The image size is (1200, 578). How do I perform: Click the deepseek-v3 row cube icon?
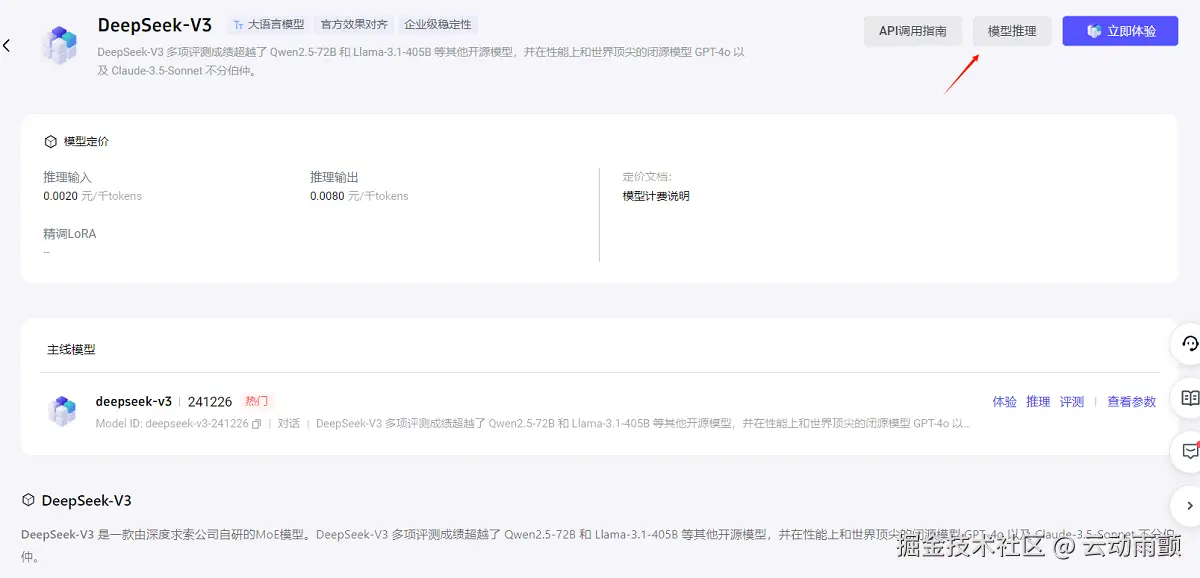pyautogui.click(x=62, y=411)
